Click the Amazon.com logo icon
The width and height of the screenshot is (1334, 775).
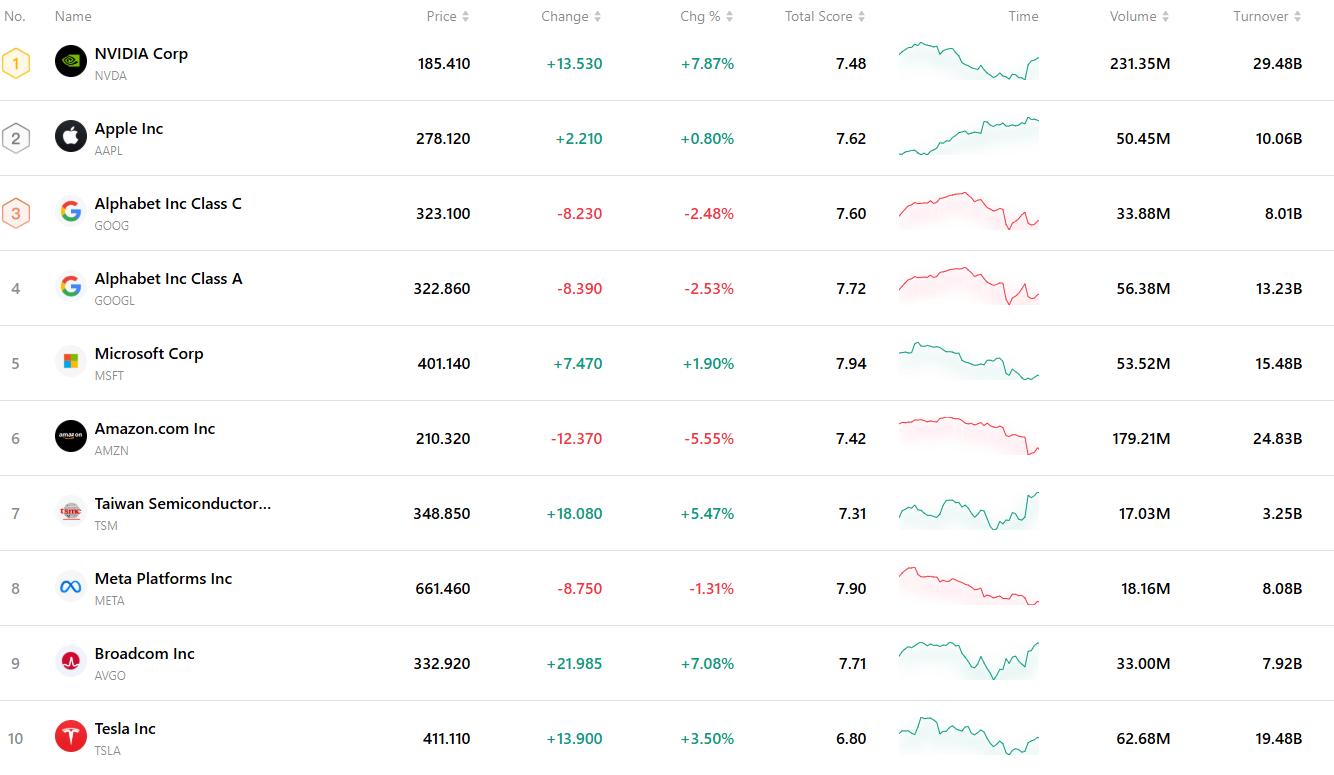click(71, 437)
